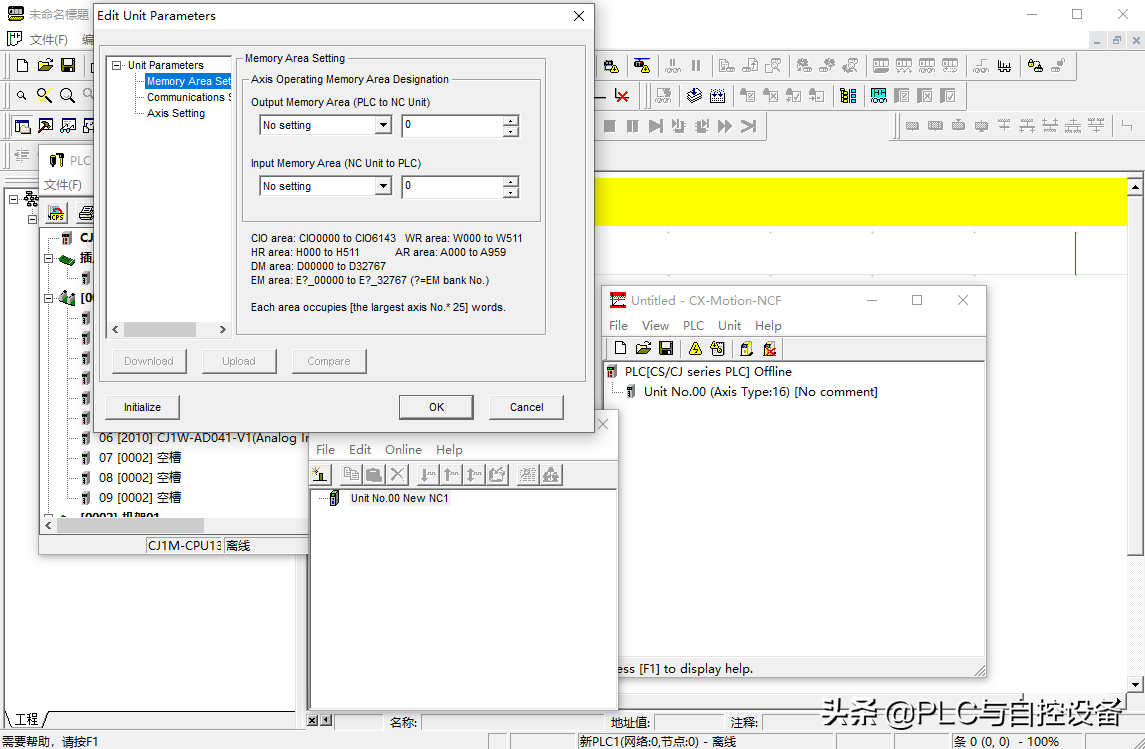1145x749 pixels.
Task: Open Input Memory Area dropdown
Action: pyautogui.click(x=382, y=187)
